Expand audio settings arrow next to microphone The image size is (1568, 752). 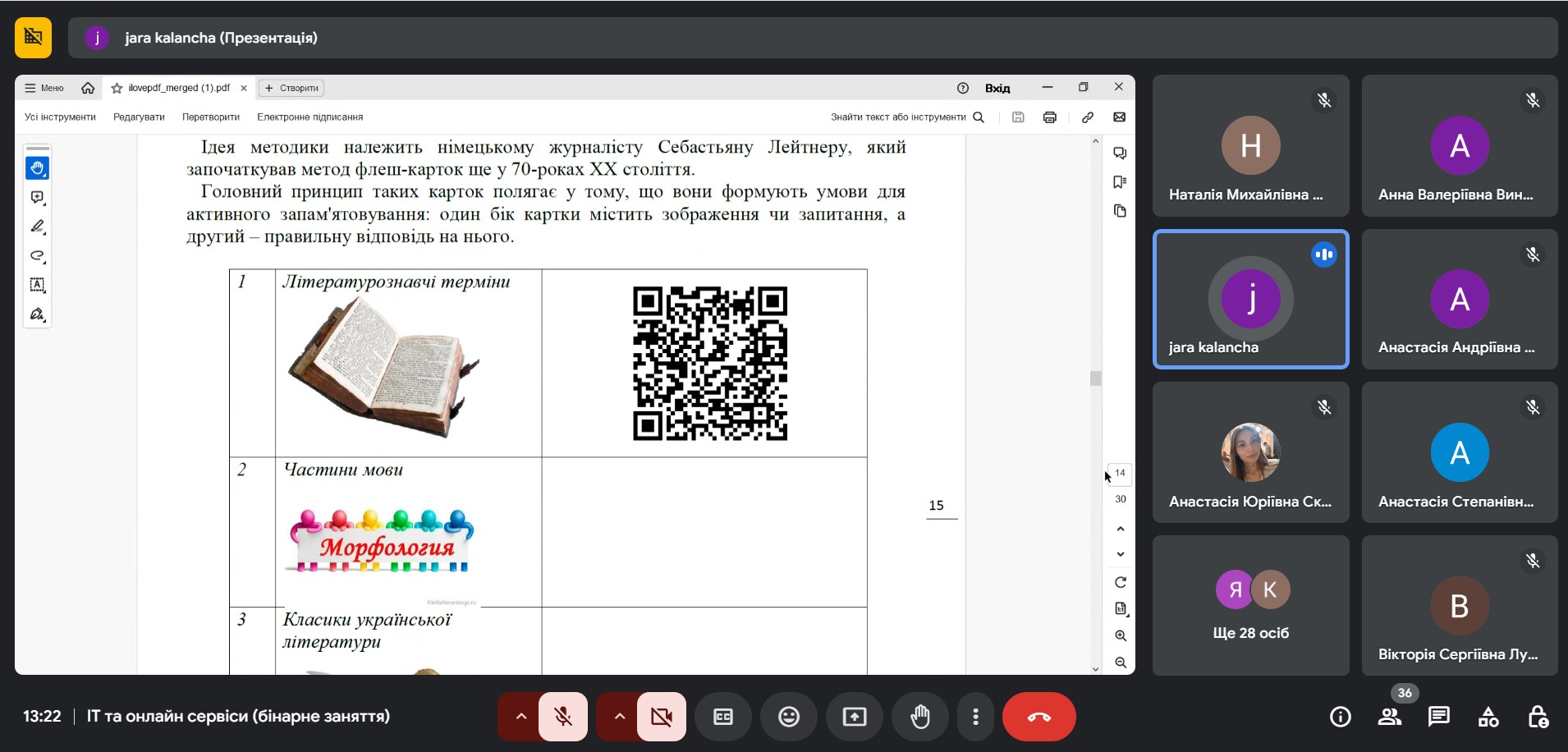point(520,717)
